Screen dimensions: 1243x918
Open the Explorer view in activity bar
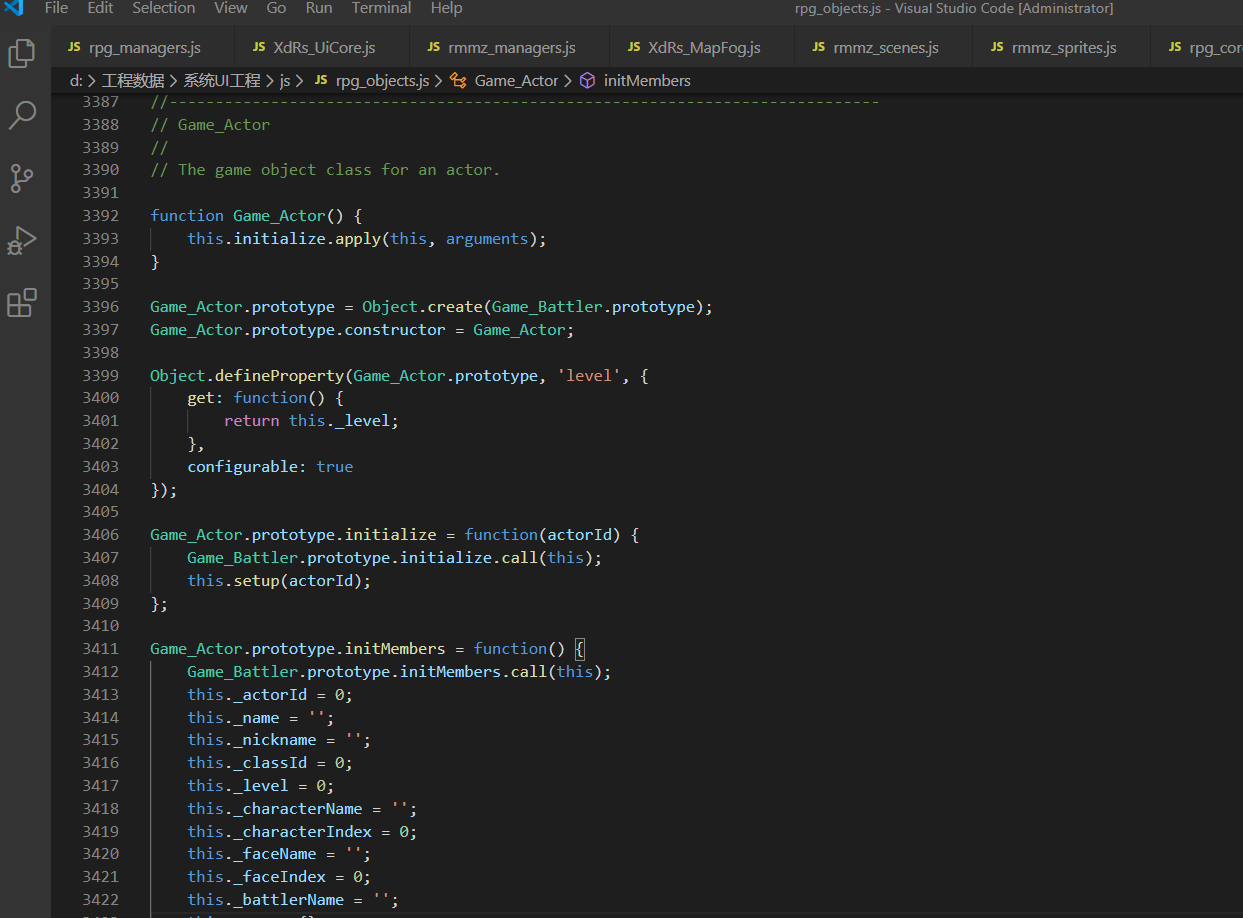point(22,53)
